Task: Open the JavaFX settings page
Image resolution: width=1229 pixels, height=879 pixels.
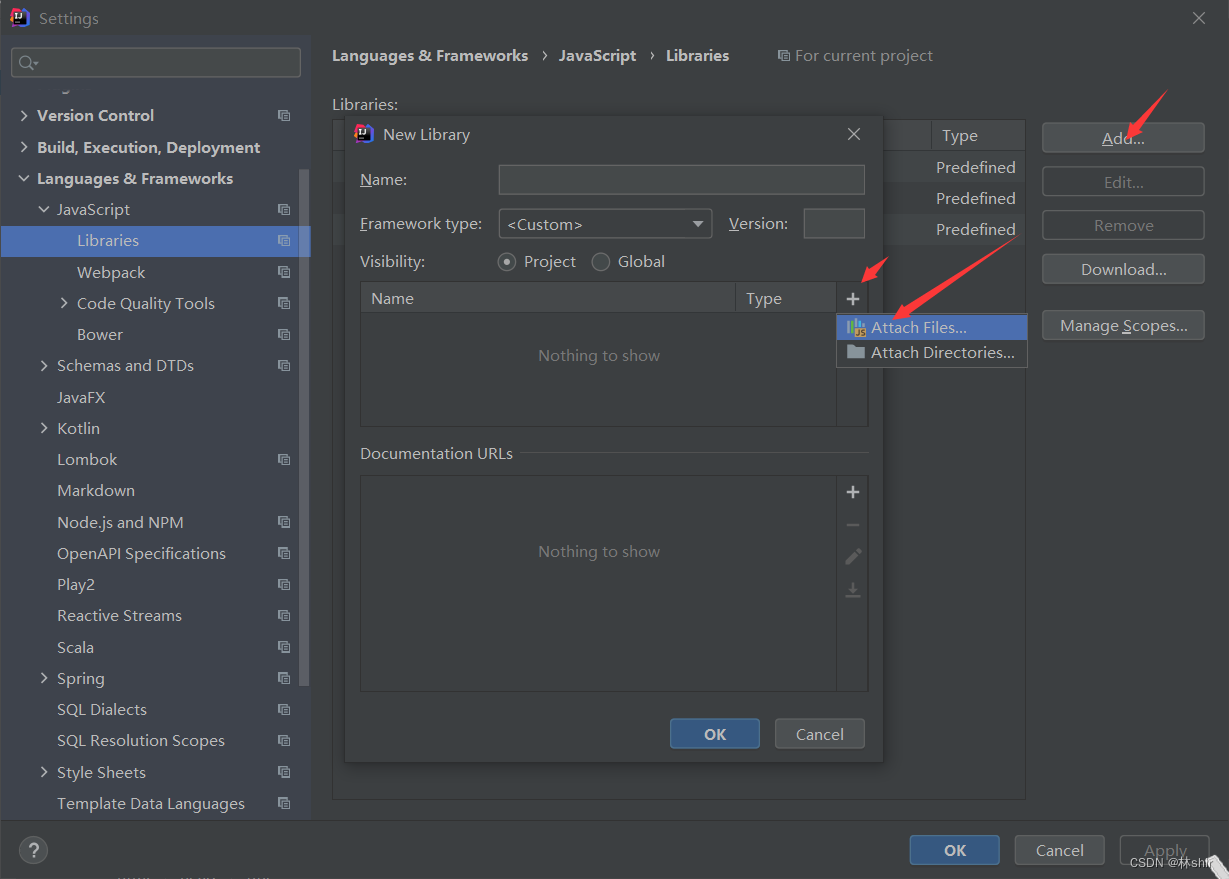Action: tap(81, 397)
